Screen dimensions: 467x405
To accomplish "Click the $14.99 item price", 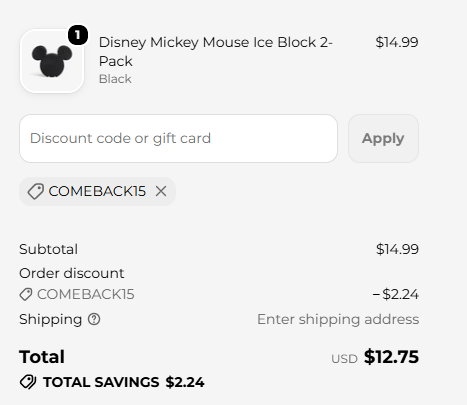I will coord(397,42).
